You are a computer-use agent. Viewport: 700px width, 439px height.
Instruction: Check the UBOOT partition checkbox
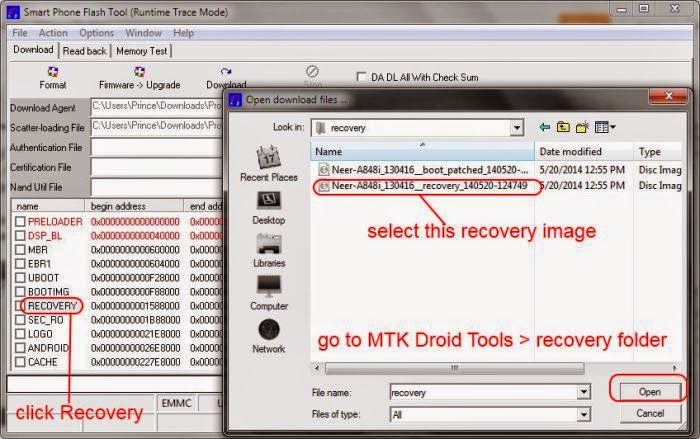(x=20, y=277)
